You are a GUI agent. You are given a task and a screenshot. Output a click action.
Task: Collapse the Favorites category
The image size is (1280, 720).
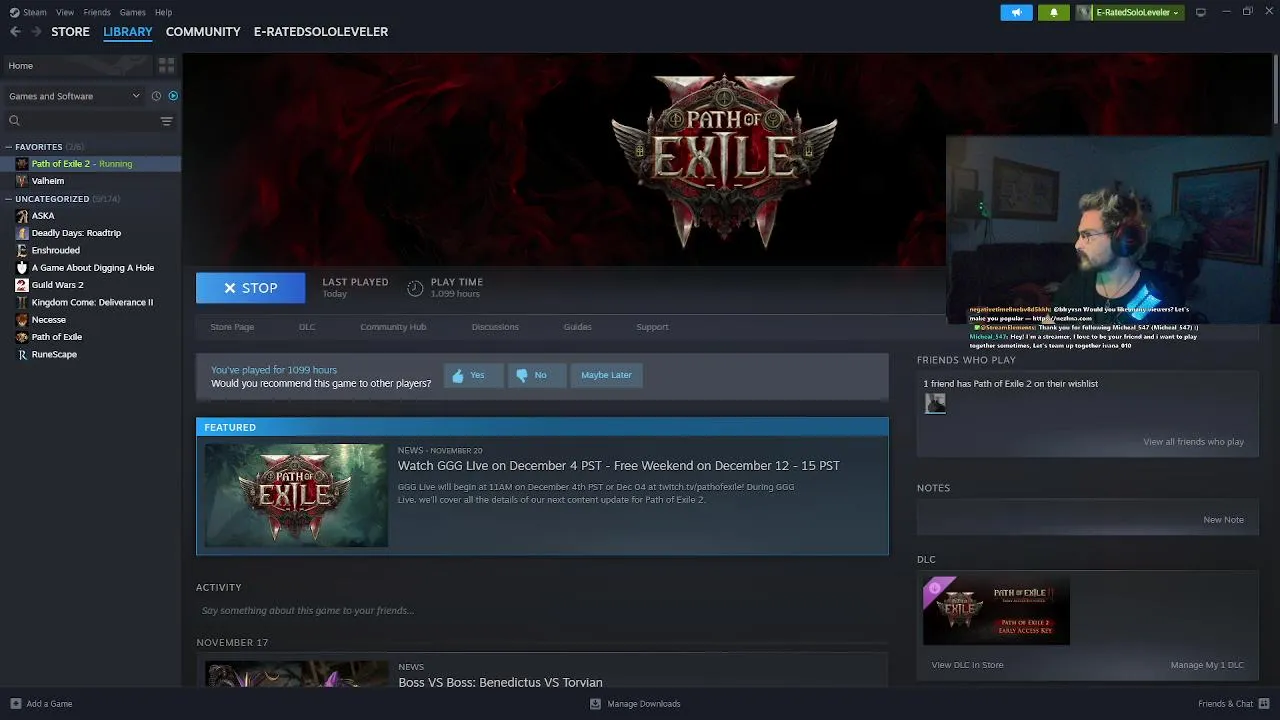(x=9, y=147)
